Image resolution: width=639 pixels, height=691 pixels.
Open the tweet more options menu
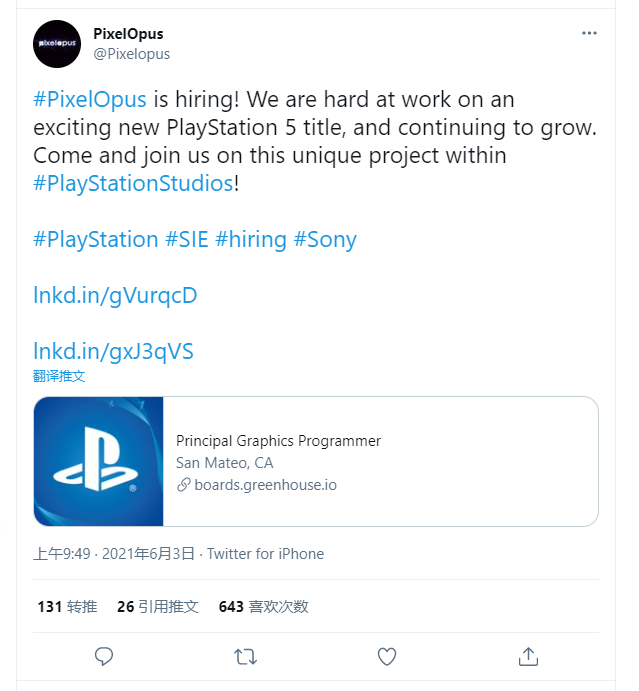[x=590, y=33]
